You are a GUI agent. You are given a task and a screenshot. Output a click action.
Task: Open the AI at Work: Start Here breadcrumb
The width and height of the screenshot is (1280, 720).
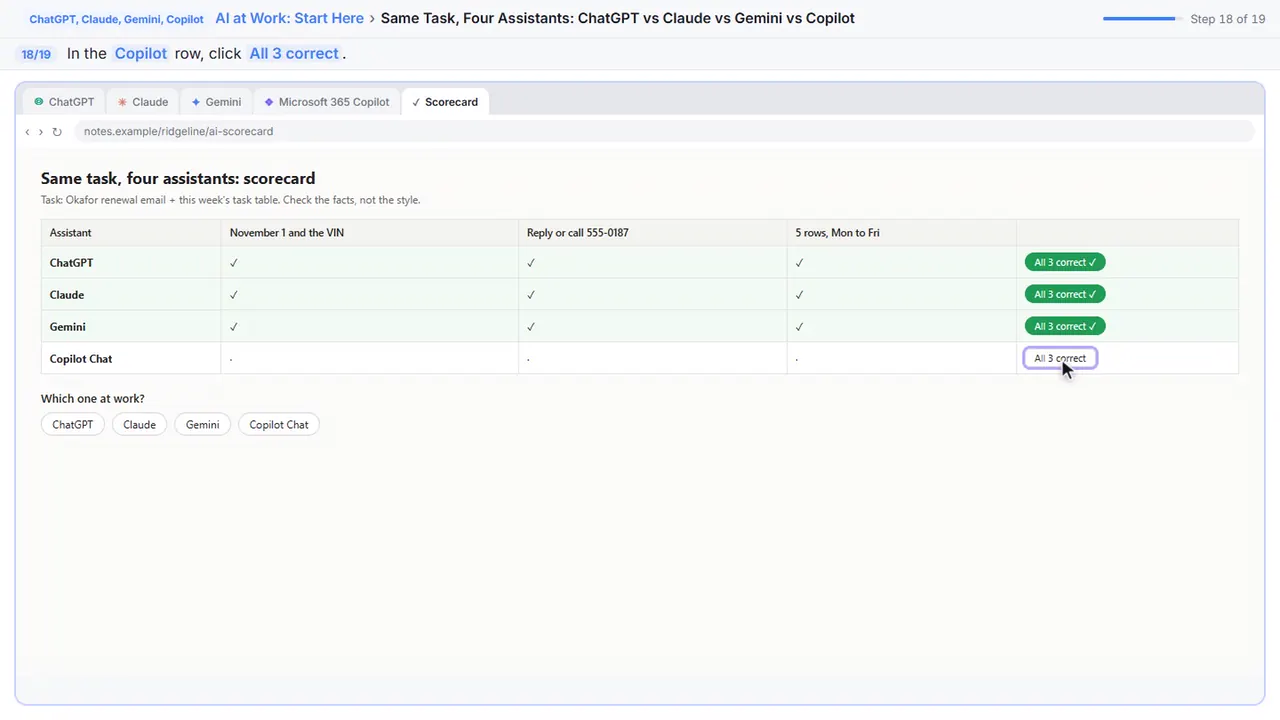click(289, 18)
